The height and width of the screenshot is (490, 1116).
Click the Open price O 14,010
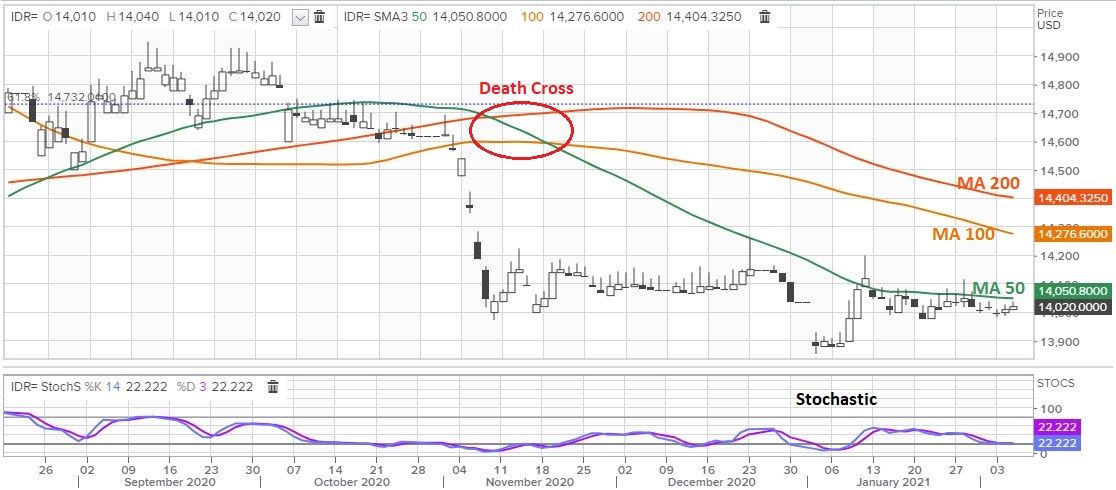[x=70, y=17]
